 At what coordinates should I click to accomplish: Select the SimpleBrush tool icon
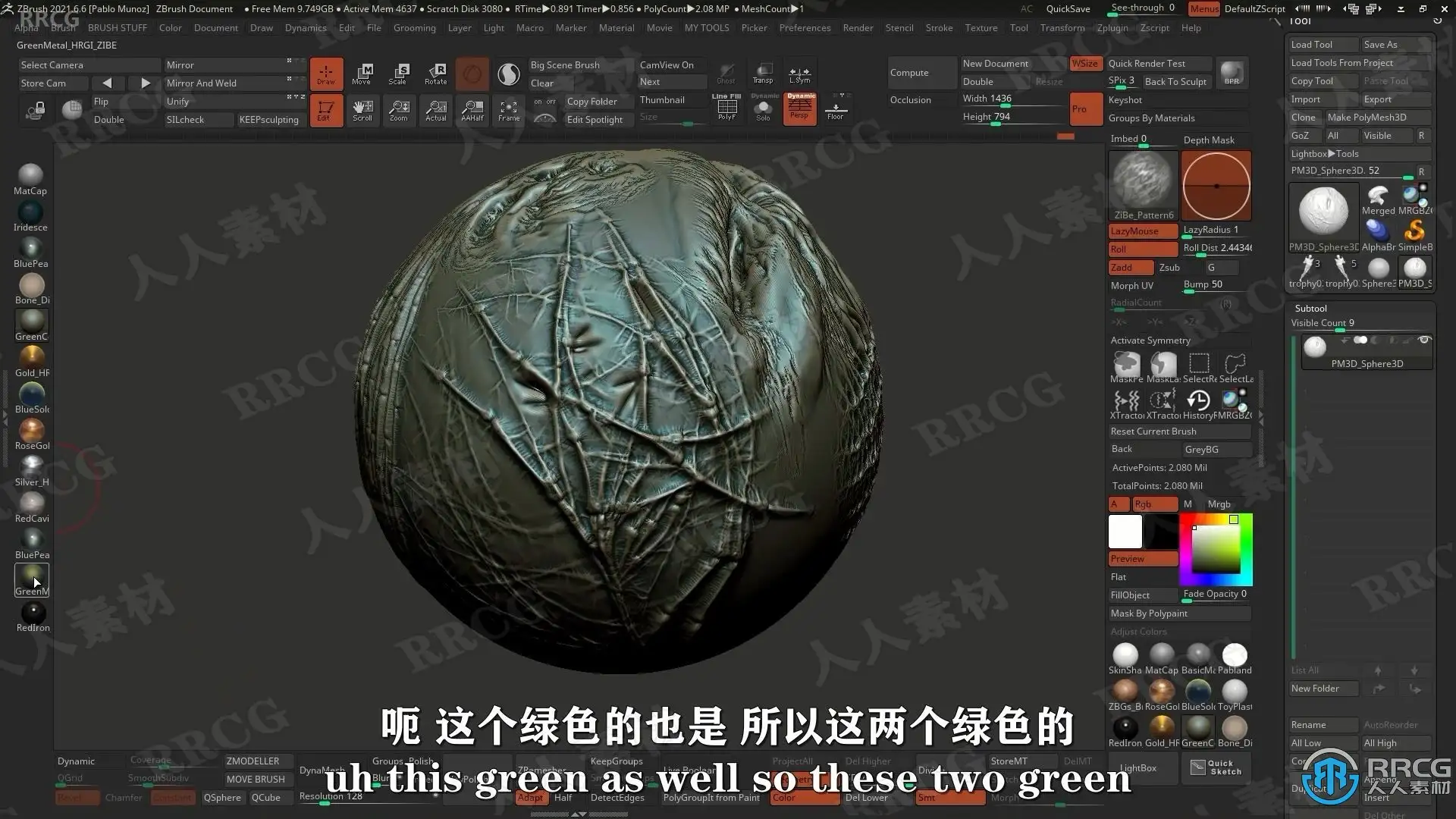(x=1414, y=233)
